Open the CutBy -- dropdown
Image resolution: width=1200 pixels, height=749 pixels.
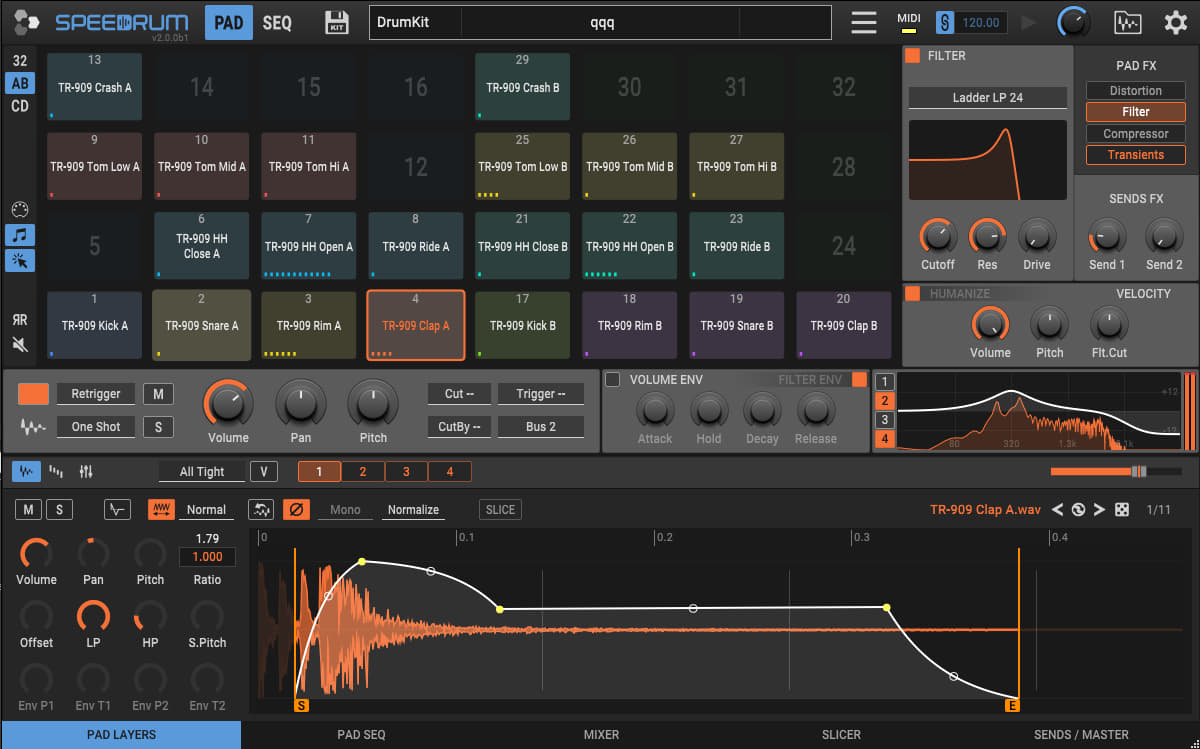[x=459, y=427]
